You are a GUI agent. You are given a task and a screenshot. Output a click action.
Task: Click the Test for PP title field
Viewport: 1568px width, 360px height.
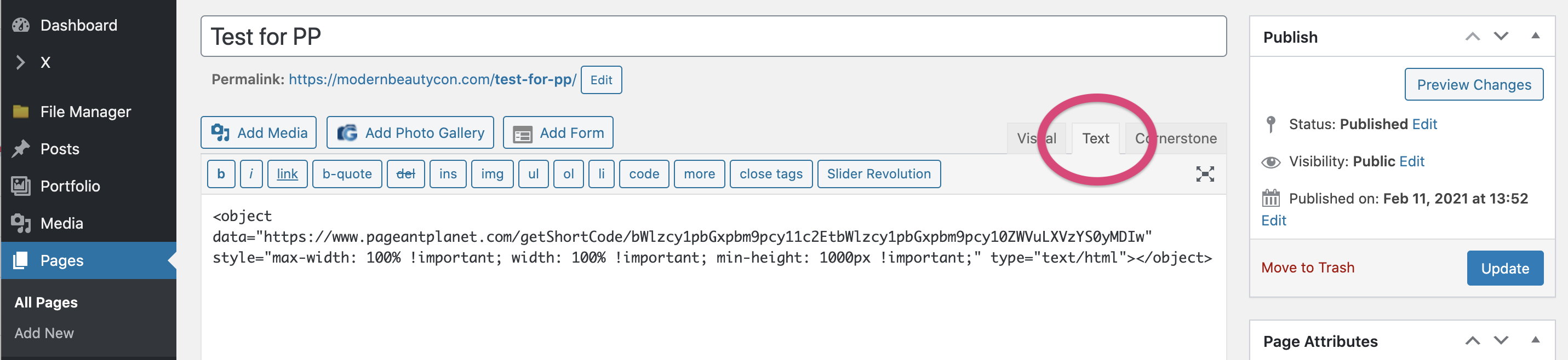713,37
